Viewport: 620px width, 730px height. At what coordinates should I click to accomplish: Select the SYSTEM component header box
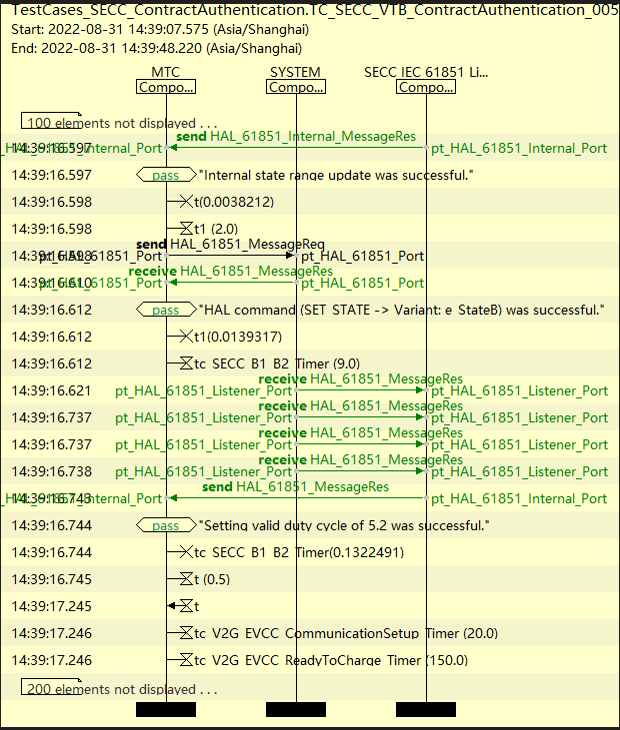pos(296,87)
